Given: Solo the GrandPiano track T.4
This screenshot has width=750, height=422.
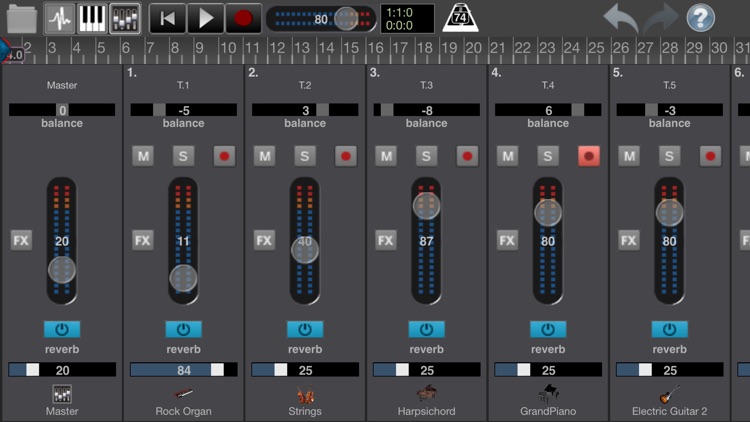Looking at the screenshot, I should 548,156.
